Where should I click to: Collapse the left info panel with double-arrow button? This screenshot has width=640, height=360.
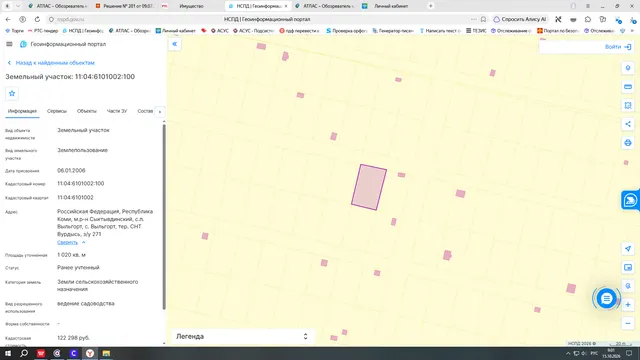174,44
